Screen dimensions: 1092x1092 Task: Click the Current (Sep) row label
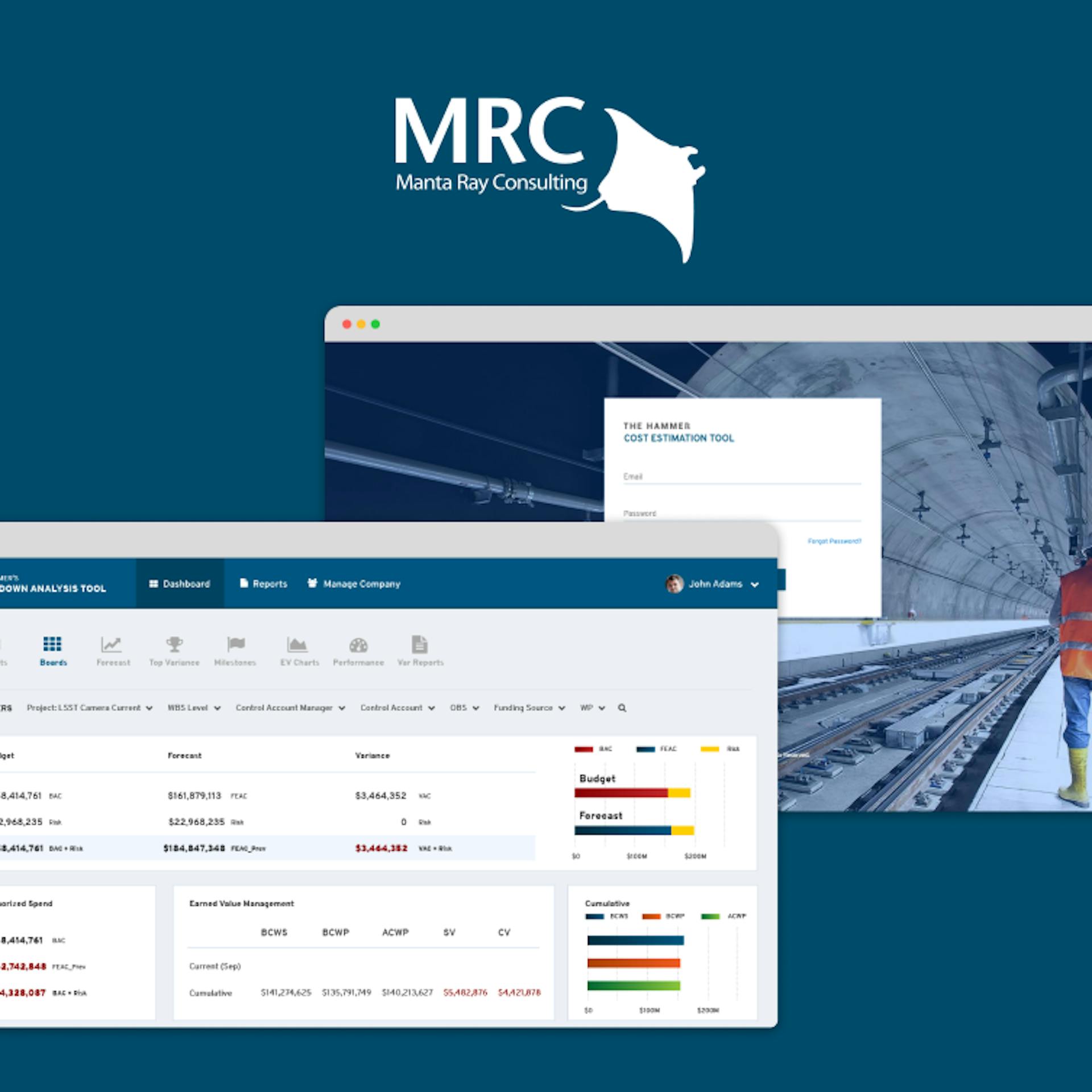[x=215, y=966]
